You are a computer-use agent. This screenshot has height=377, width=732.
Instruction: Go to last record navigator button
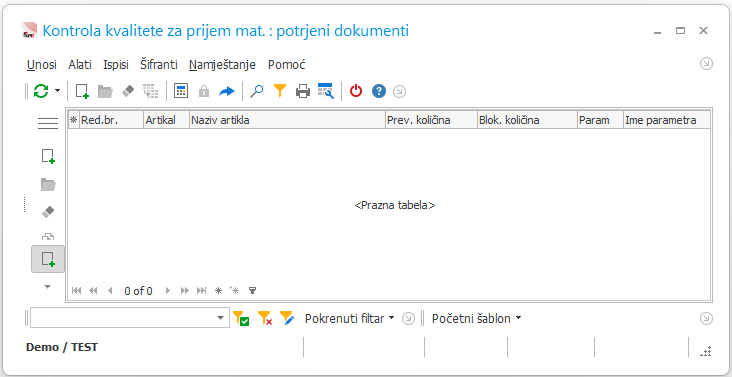tap(201, 291)
